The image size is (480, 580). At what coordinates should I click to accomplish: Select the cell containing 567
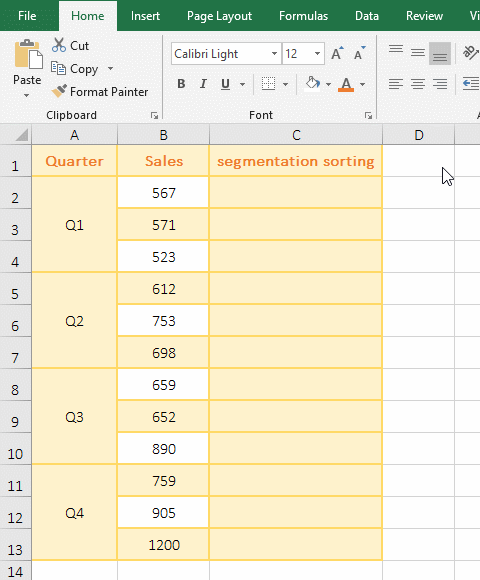pos(163,193)
